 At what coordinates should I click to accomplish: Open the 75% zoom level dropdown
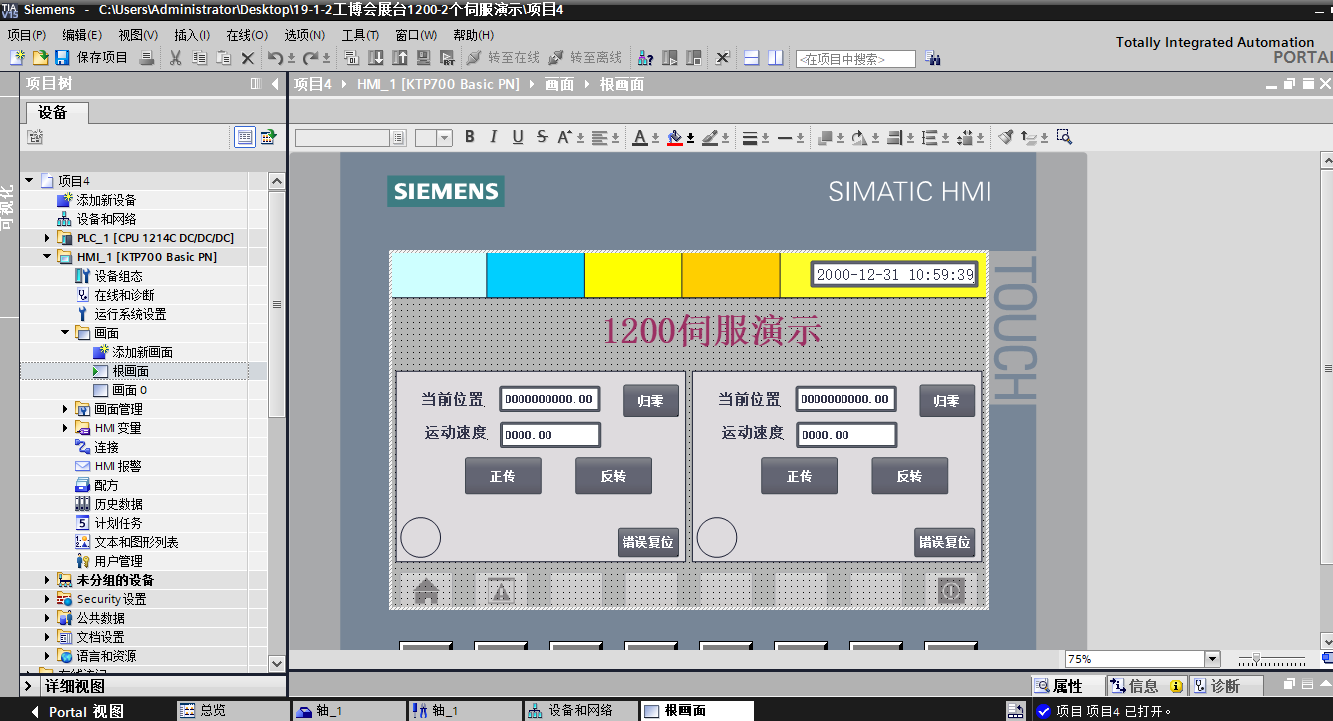(x=1212, y=659)
